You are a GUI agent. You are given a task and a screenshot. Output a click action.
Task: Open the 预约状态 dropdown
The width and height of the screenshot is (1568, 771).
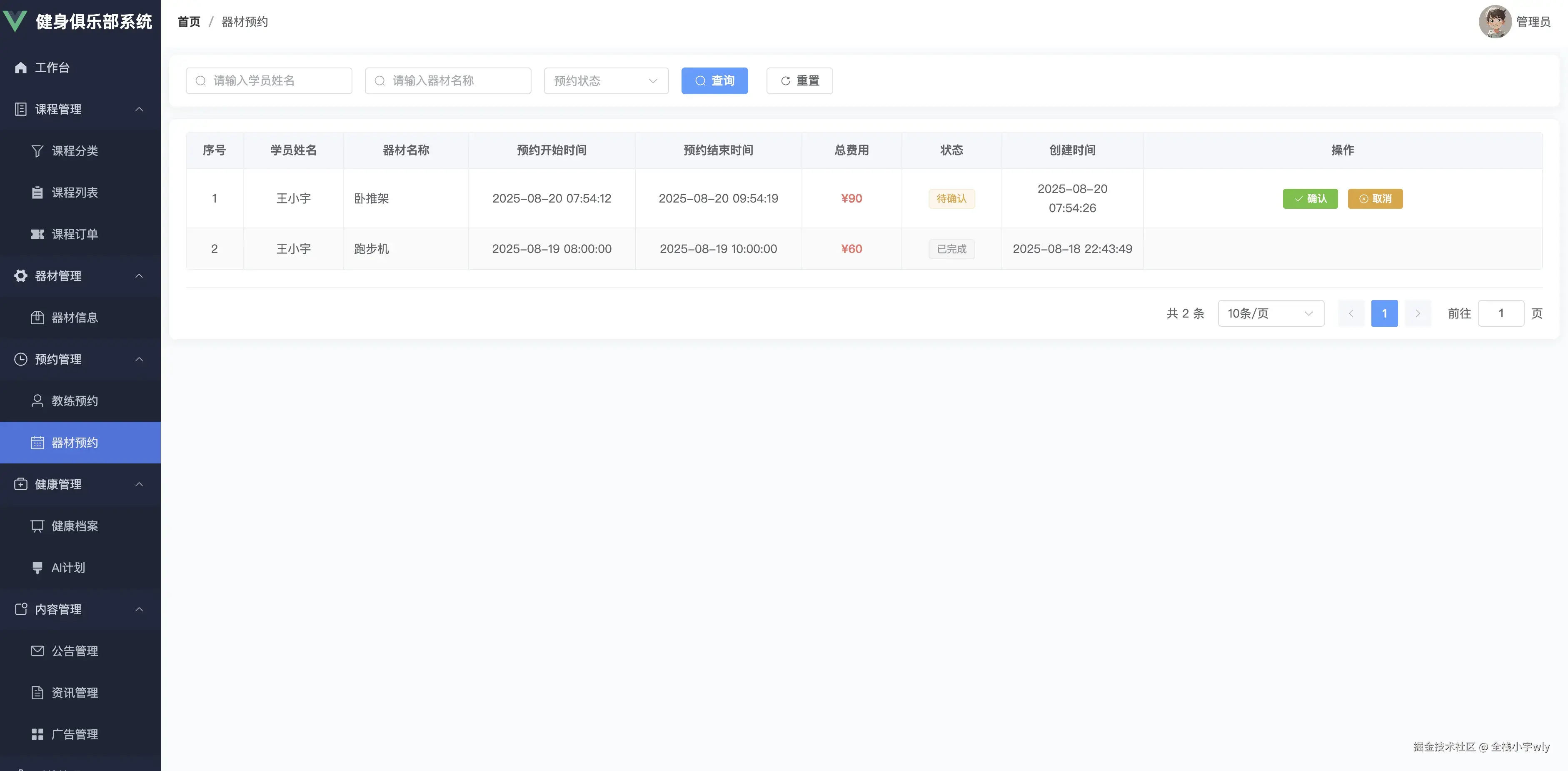click(606, 81)
